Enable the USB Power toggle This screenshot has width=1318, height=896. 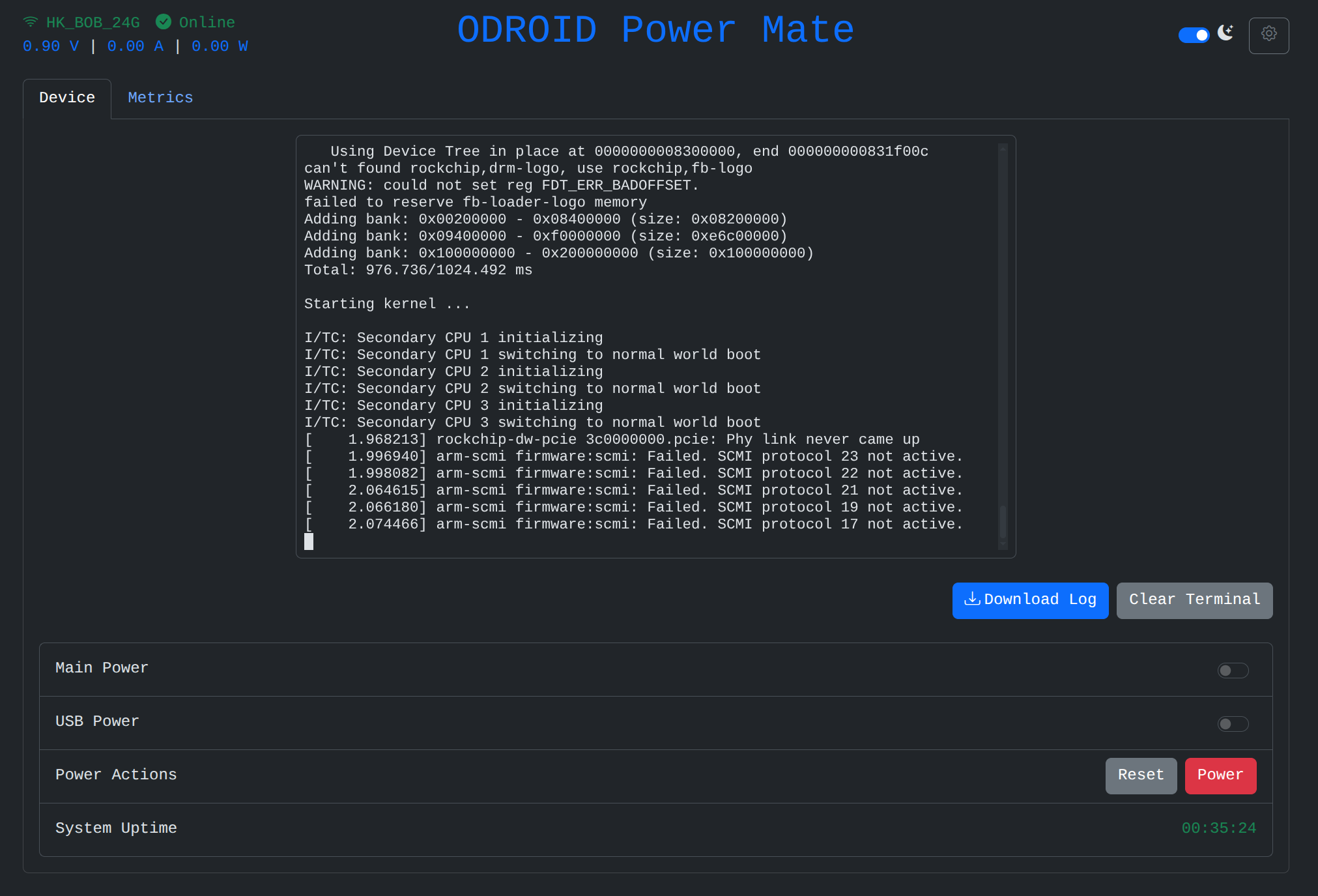(x=1233, y=723)
